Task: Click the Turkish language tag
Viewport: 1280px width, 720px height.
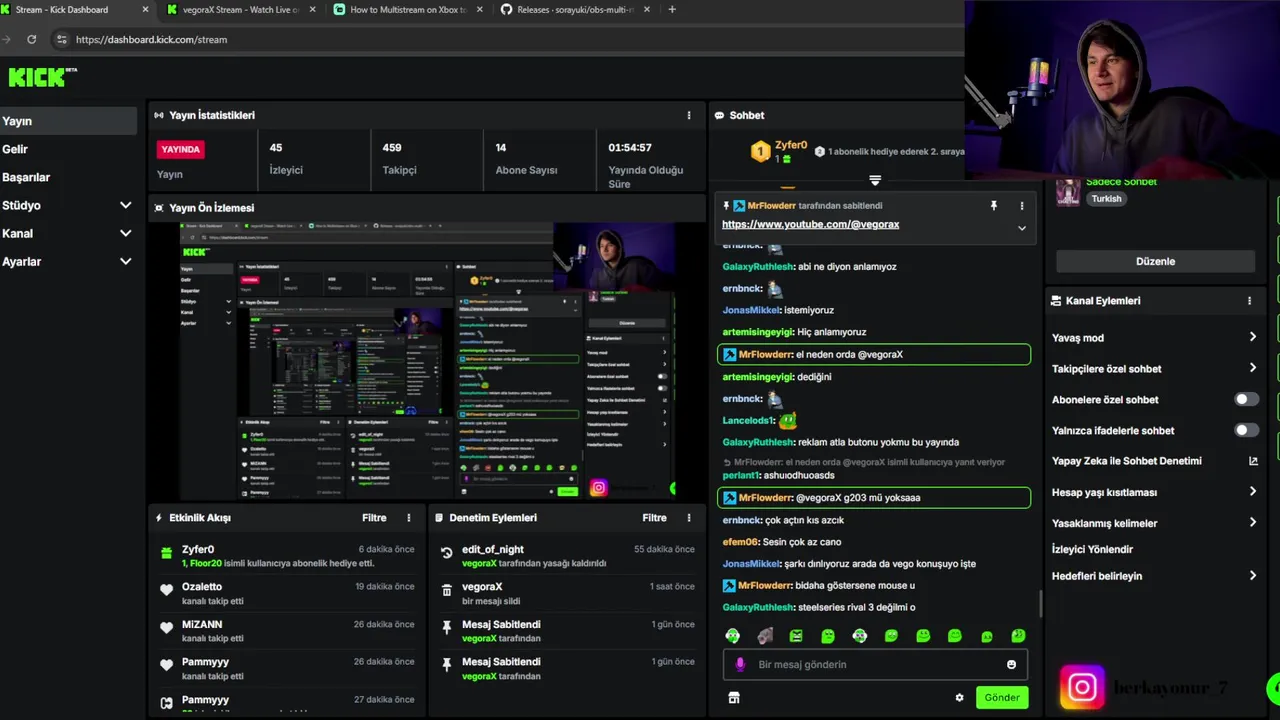Action: 1106,199
